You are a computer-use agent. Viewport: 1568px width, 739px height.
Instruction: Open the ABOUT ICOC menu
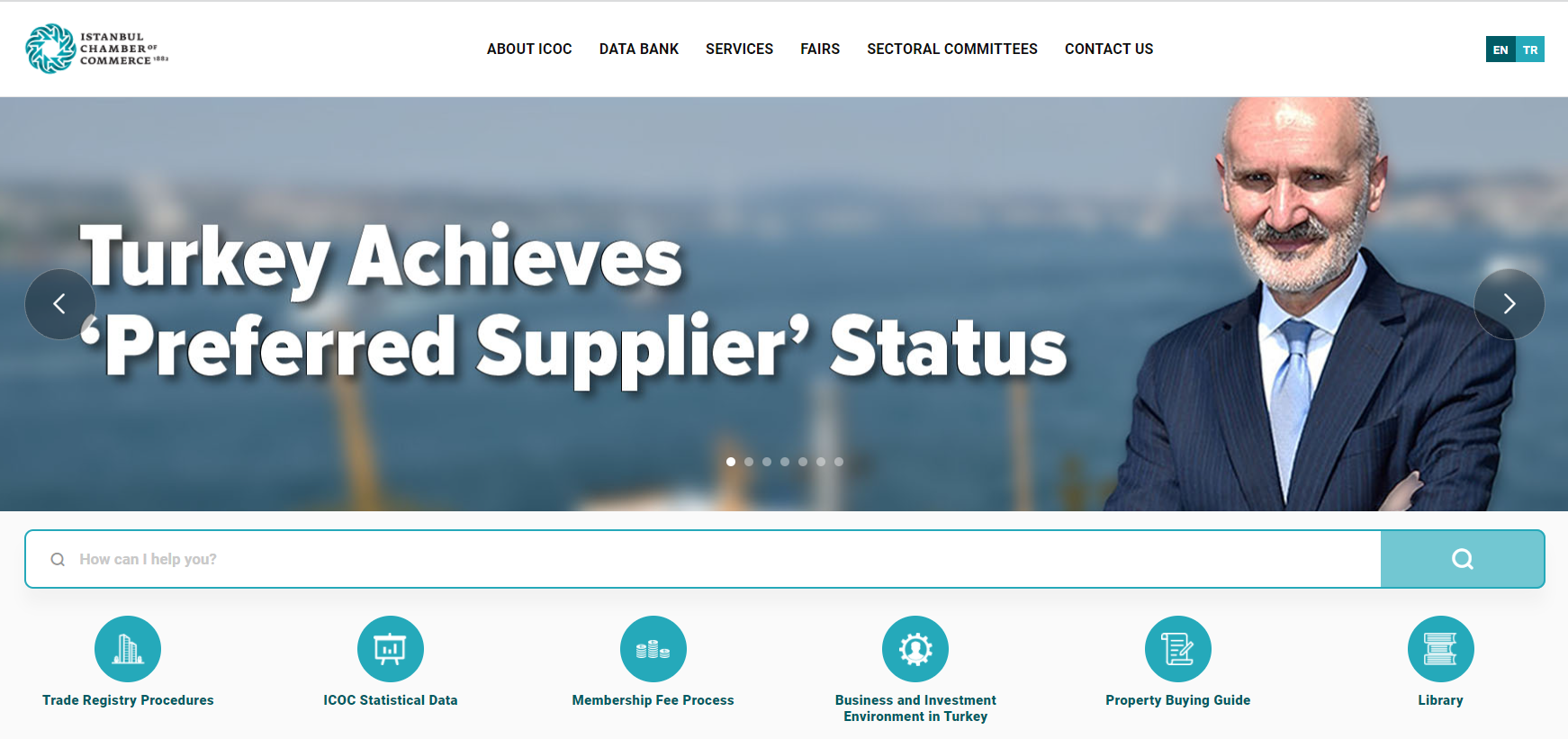pyautogui.click(x=529, y=50)
